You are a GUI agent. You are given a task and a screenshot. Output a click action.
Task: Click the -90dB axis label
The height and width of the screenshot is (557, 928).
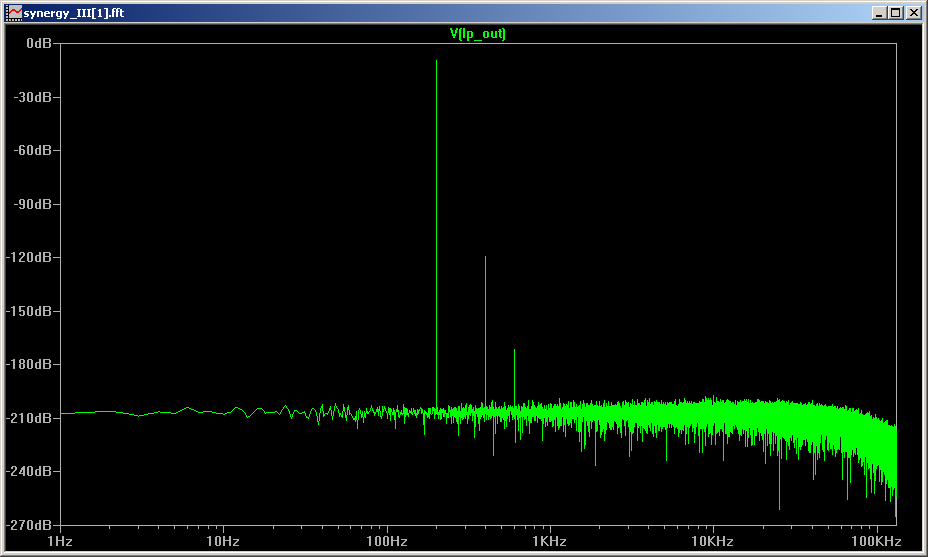[x=33, y=204]
